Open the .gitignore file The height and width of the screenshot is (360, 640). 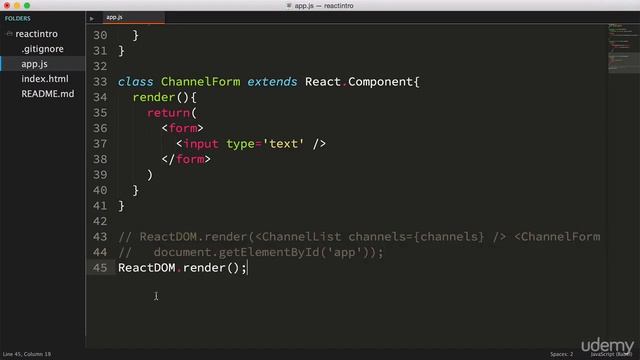(42, 49)
